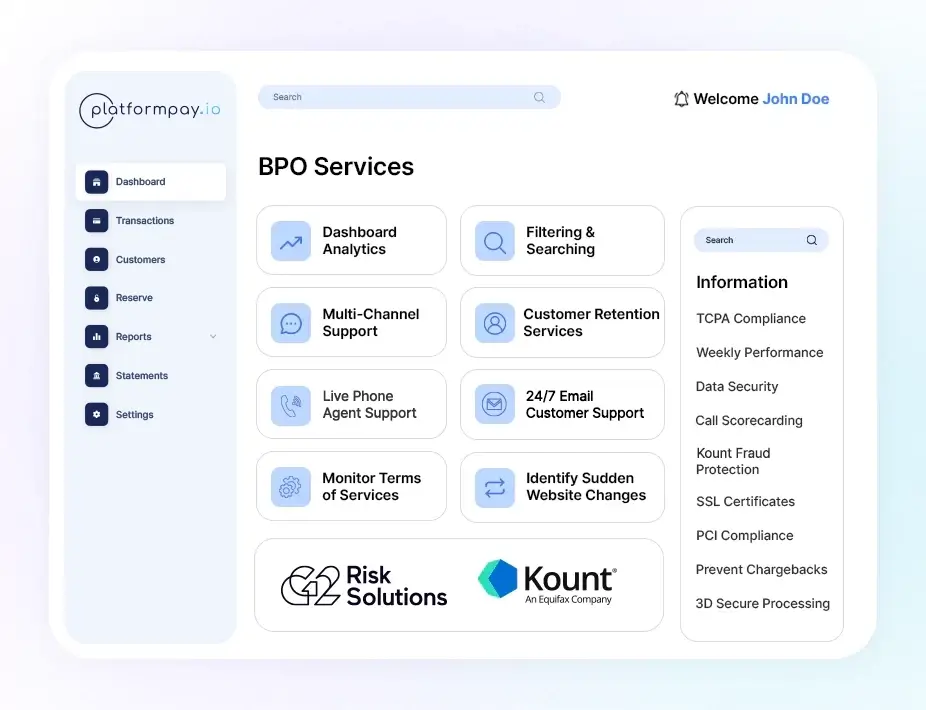Select the Multi-Channel Support chat bubble icon
926x710 pixels.
tap(291, 323)
